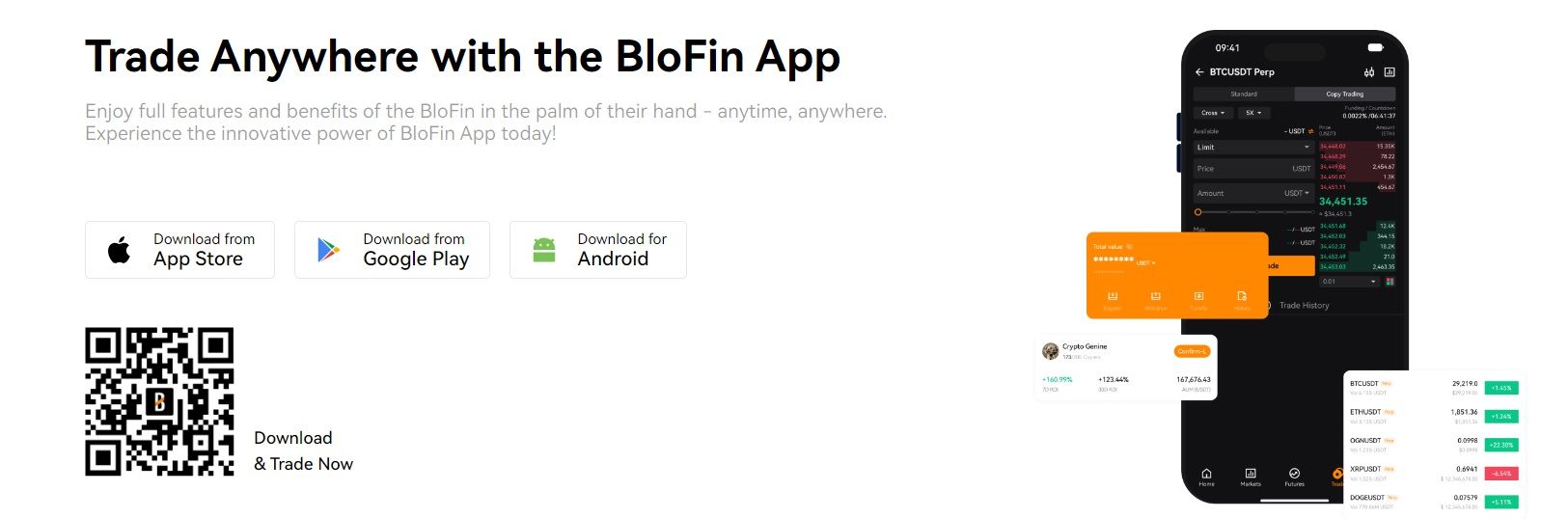This screenshot has width=1568, height=519.
Task: Click the orange order amount slider handle
Action: point(1197,212)
